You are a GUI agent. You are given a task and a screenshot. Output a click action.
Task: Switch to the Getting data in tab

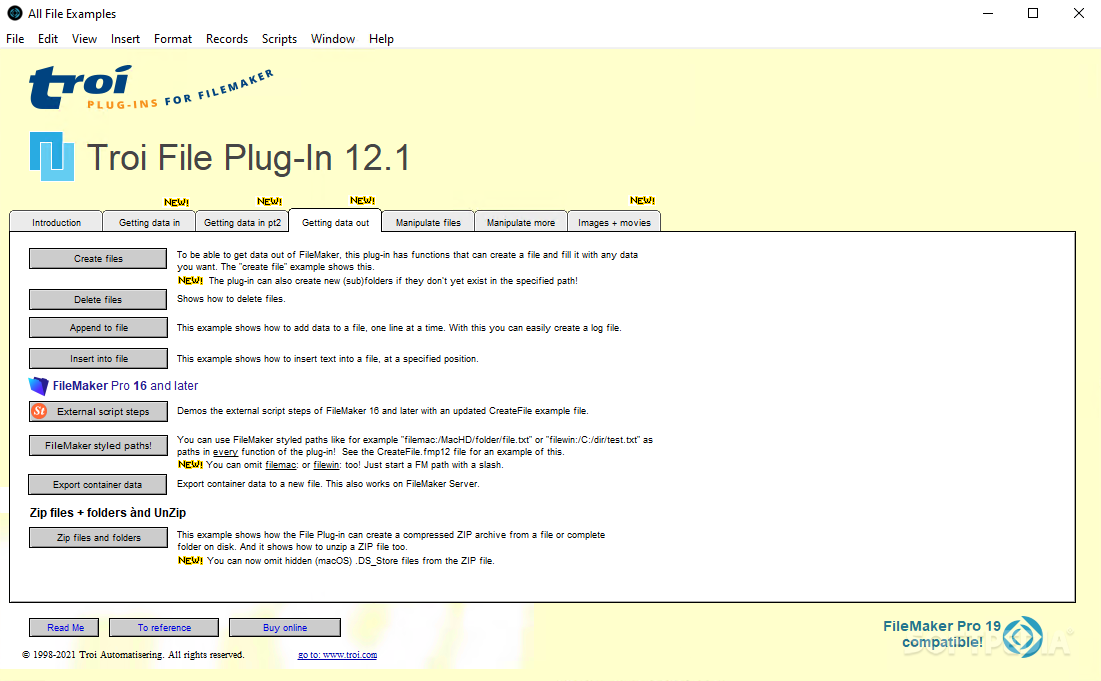[x=149, y=222]
